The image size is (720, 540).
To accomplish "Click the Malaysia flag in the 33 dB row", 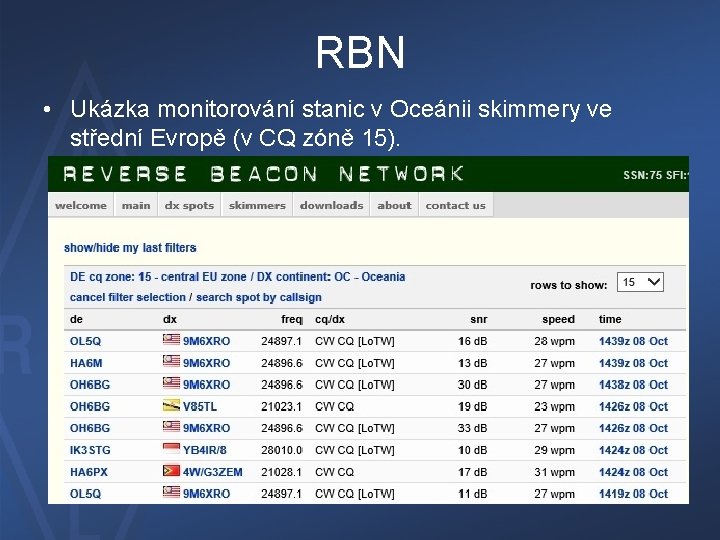I will click(x=171, y=427).
